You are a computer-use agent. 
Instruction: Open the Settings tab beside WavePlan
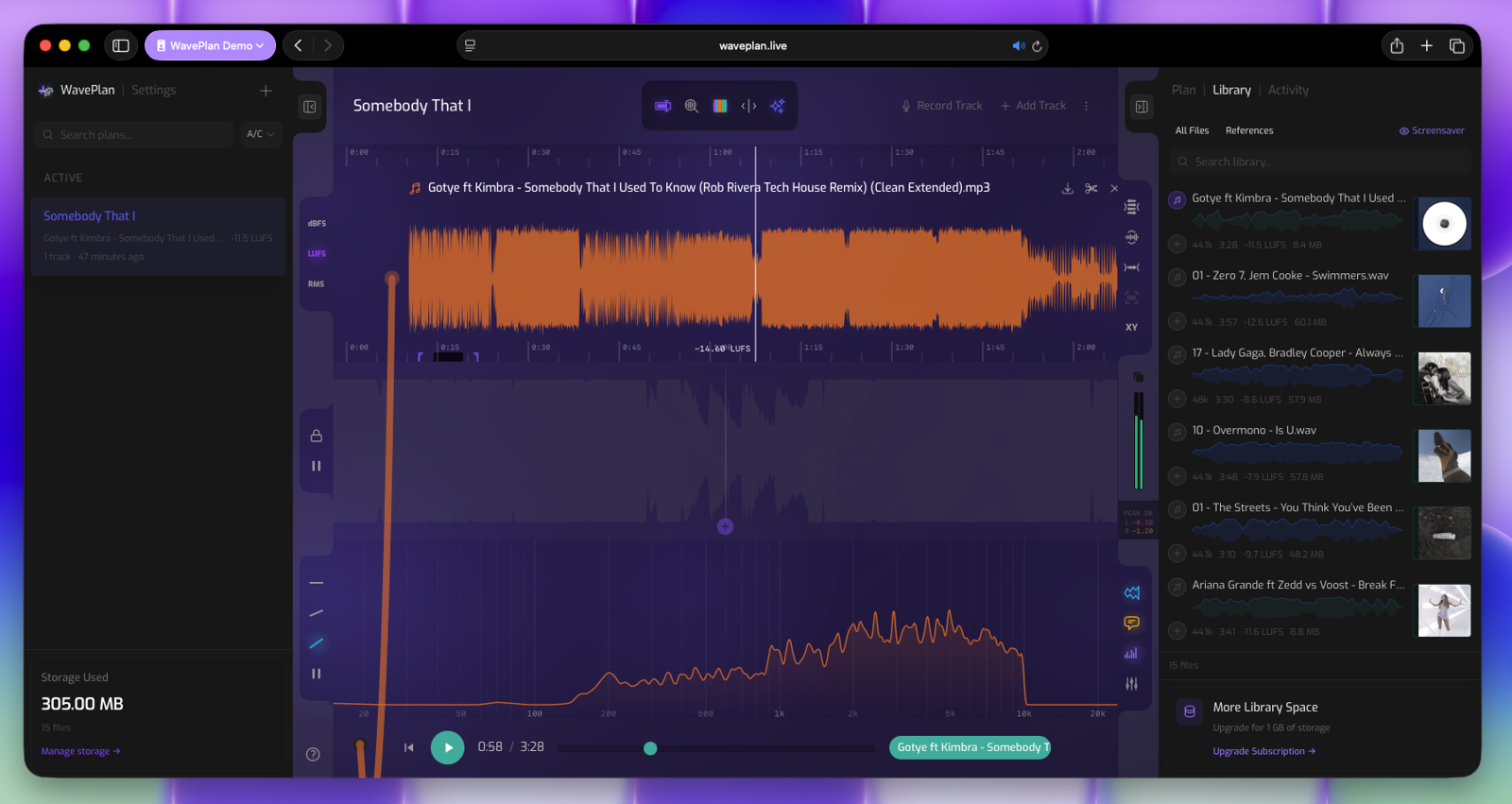153,90
